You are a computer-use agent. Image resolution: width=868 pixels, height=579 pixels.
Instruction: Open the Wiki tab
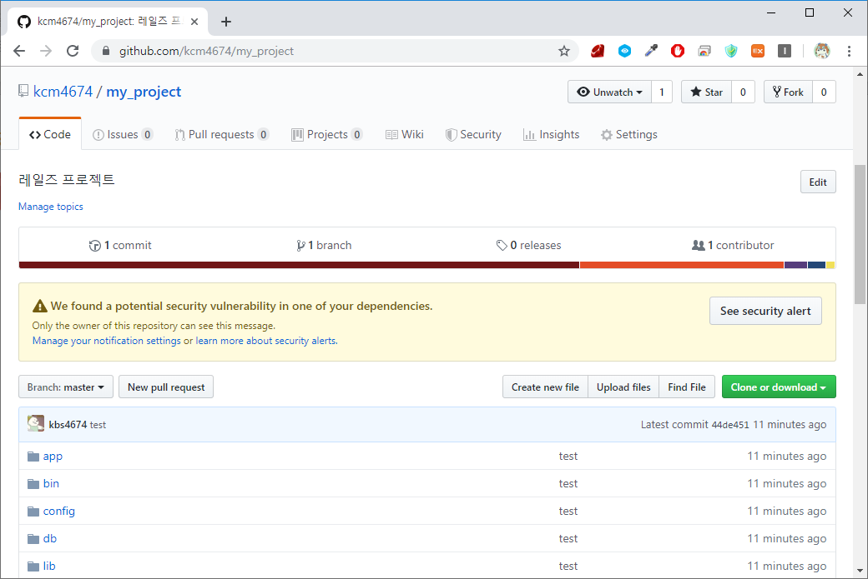[405, 135]
